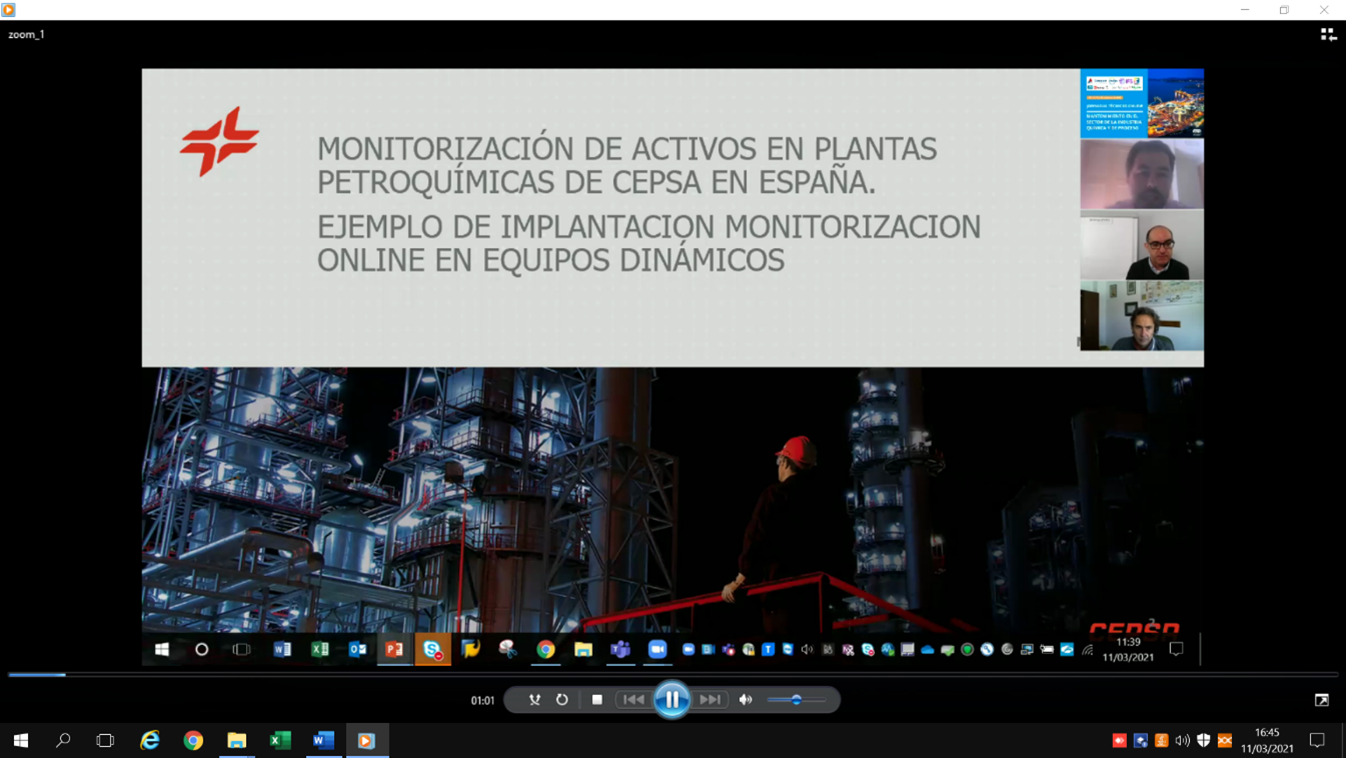Screen dimensions: 1346x758
Task: Click the video seek progress bar
Action: click(672, 675)
